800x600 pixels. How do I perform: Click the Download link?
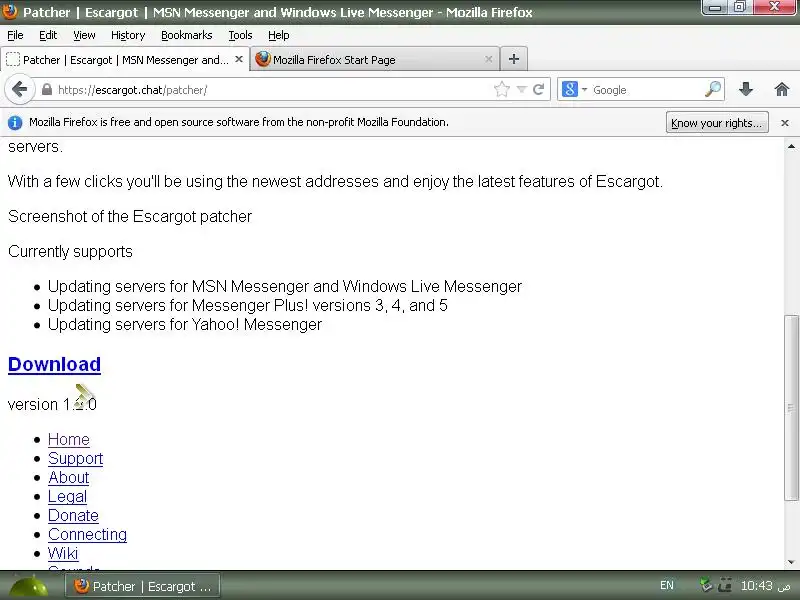(x=55, y=364)
